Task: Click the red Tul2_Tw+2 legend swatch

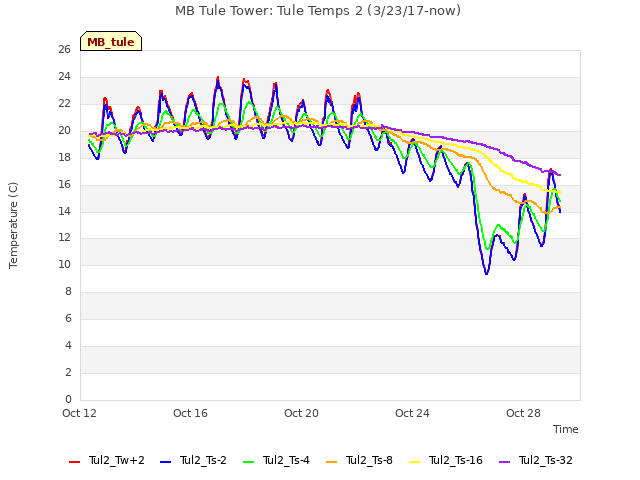Action: point(74,462)
